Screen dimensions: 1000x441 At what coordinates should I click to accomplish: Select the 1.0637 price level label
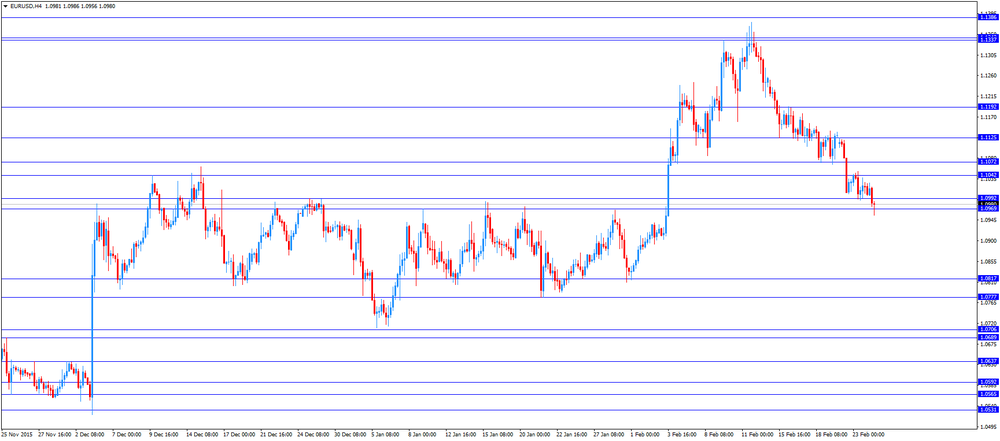tap(988, 361)
